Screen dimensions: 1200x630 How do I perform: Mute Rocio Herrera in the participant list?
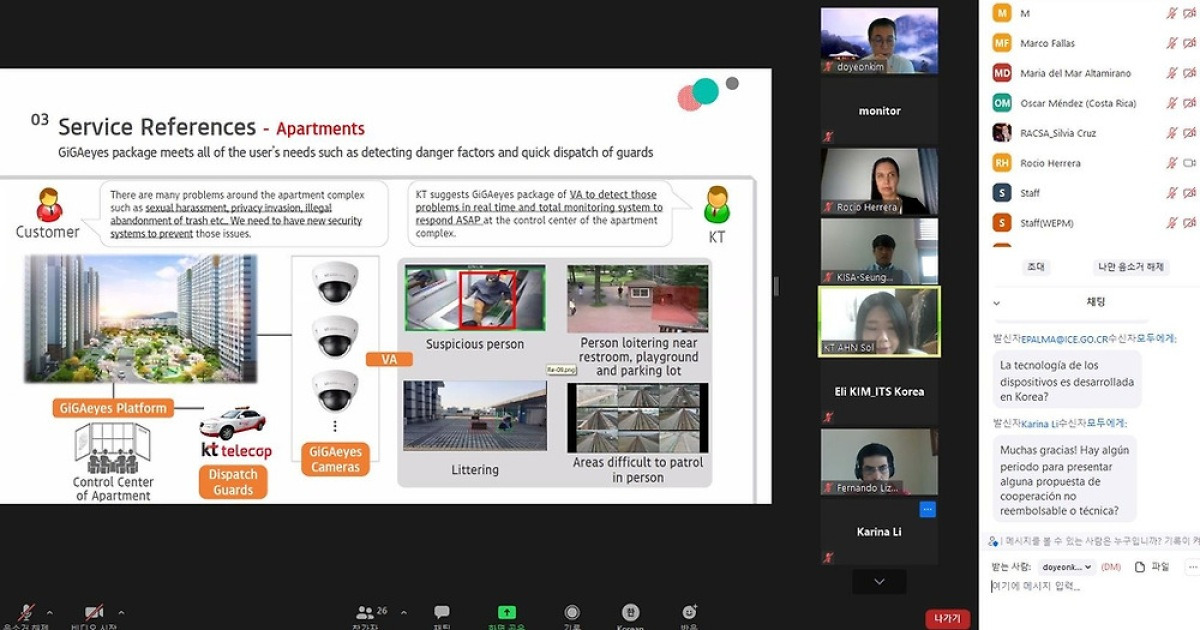[1172, 162]
